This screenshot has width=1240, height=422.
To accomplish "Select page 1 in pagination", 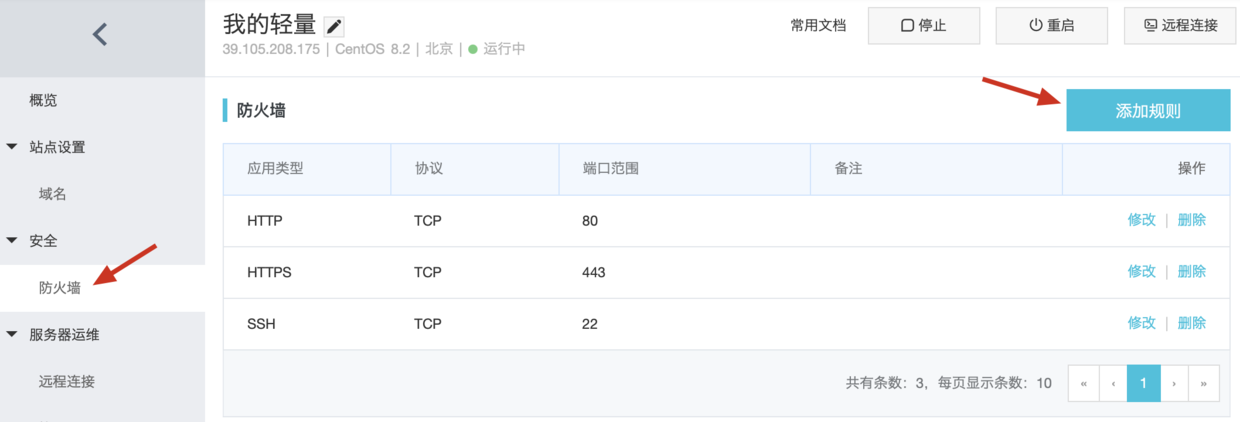I will point(1143,383).
